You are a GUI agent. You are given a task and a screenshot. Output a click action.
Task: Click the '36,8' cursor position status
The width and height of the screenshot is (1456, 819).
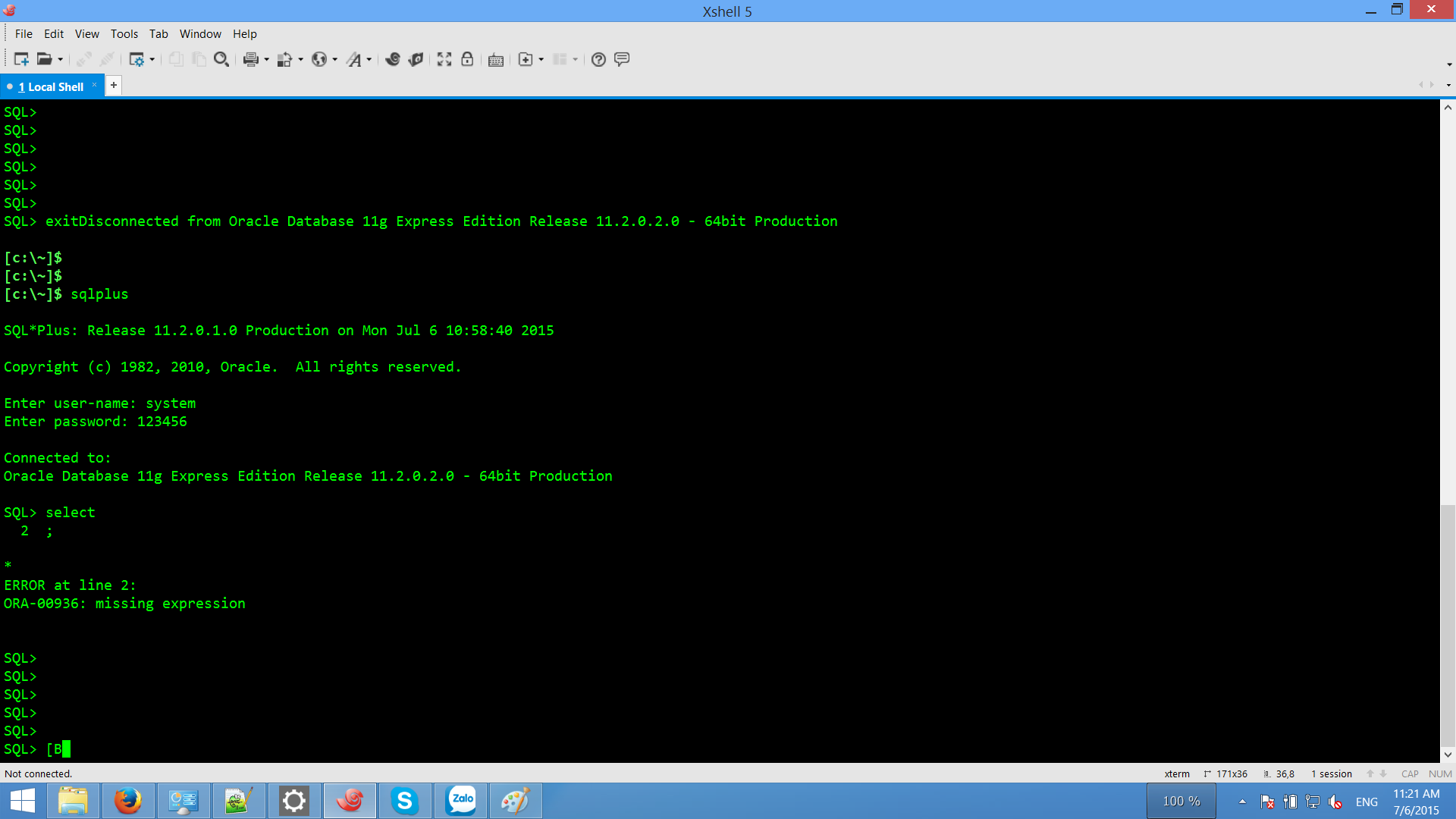pyautogui.click(x=1279, y=773)
